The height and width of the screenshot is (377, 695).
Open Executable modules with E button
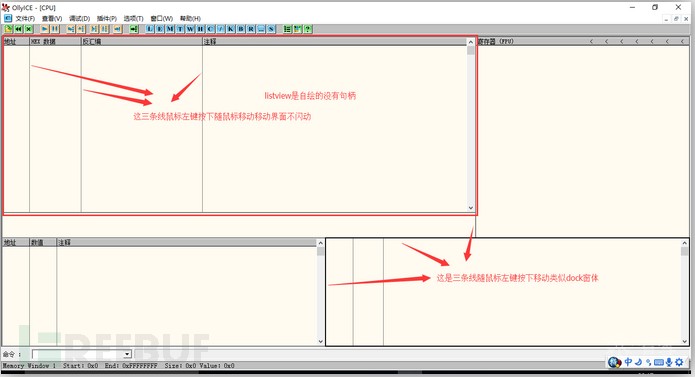160,29
